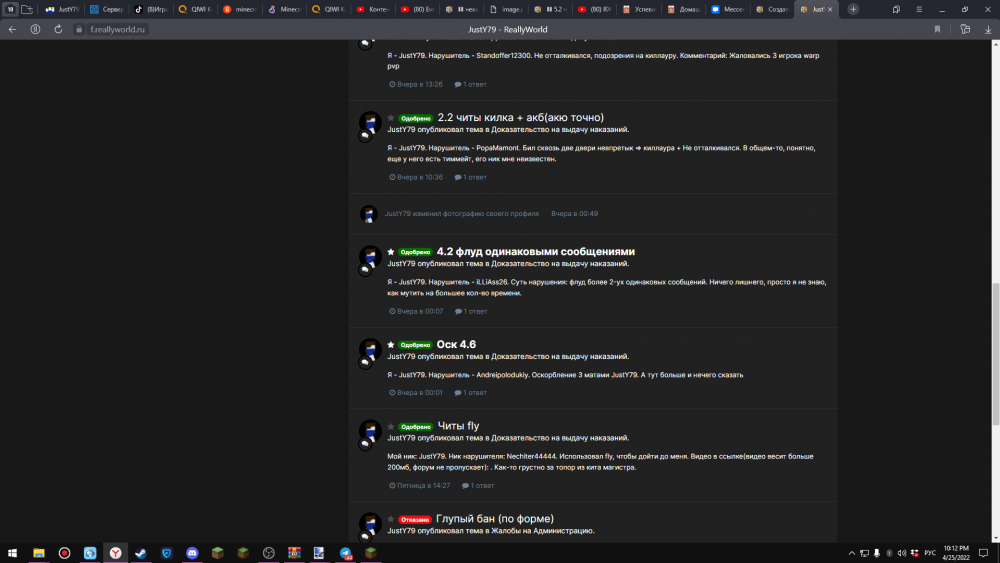Open Steam from the taskbar
Viewport: 1000px width, 563px height.
[x=141, y=553]
